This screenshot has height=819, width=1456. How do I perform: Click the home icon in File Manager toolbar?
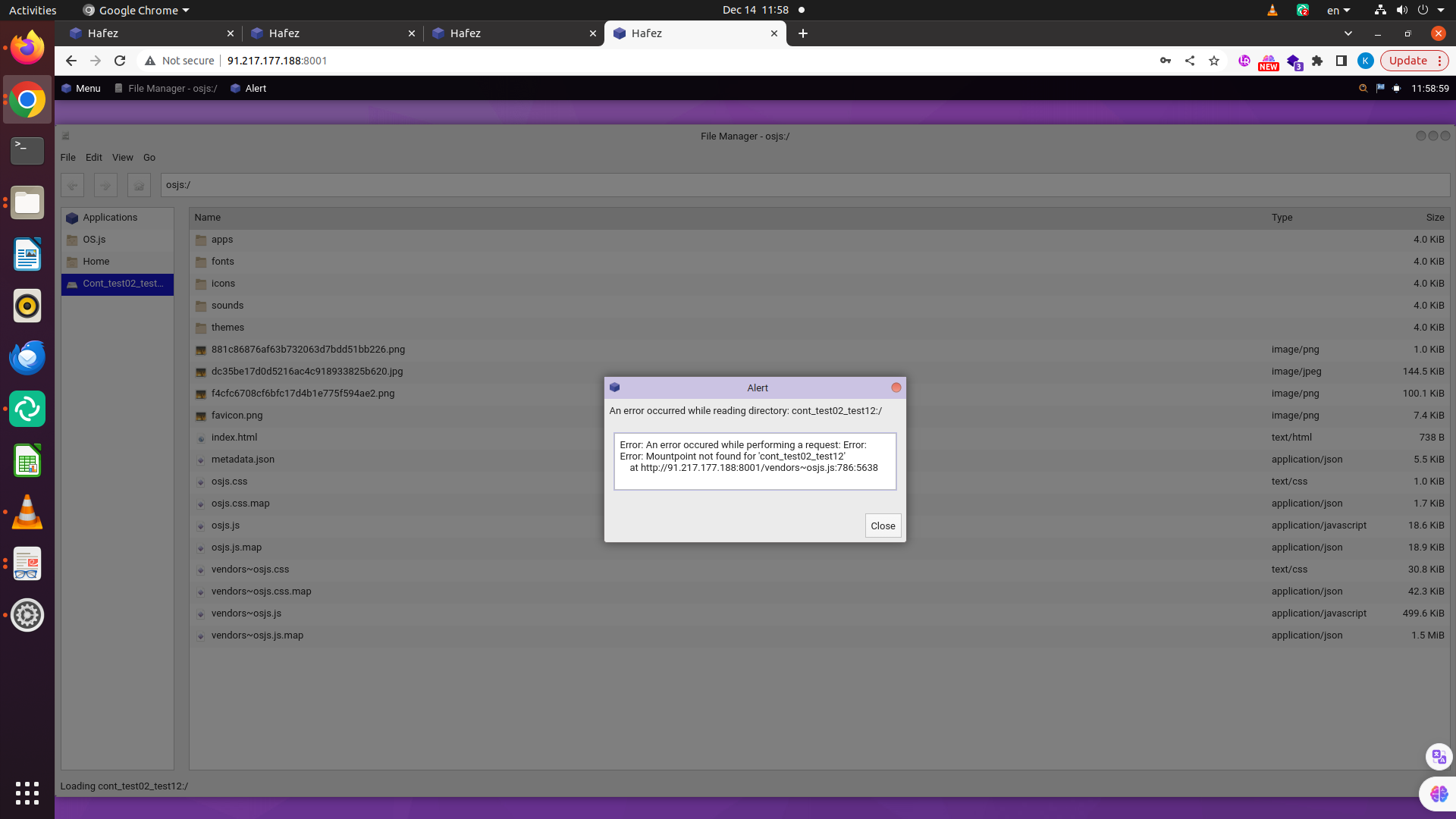click(x=139, y=185)
